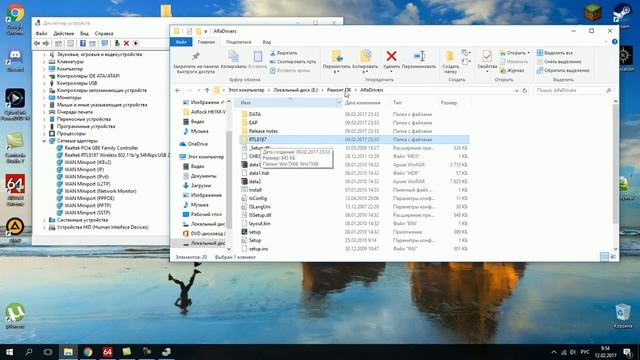Screen dimensions: 640x360
Task: Click Select all (Выделить все)
Action: [x=554, y=53]
